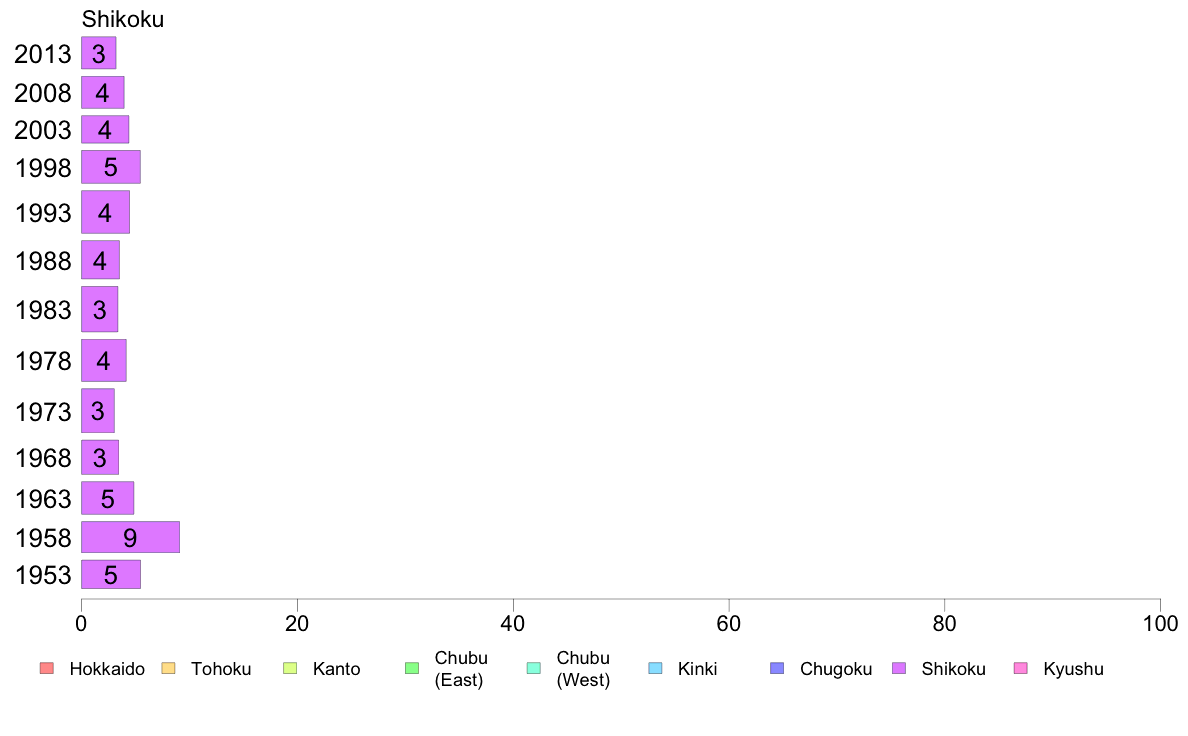Select the 1958 bar showing 9
Viewport: 1188px width, 736px height.
(130, 537)
